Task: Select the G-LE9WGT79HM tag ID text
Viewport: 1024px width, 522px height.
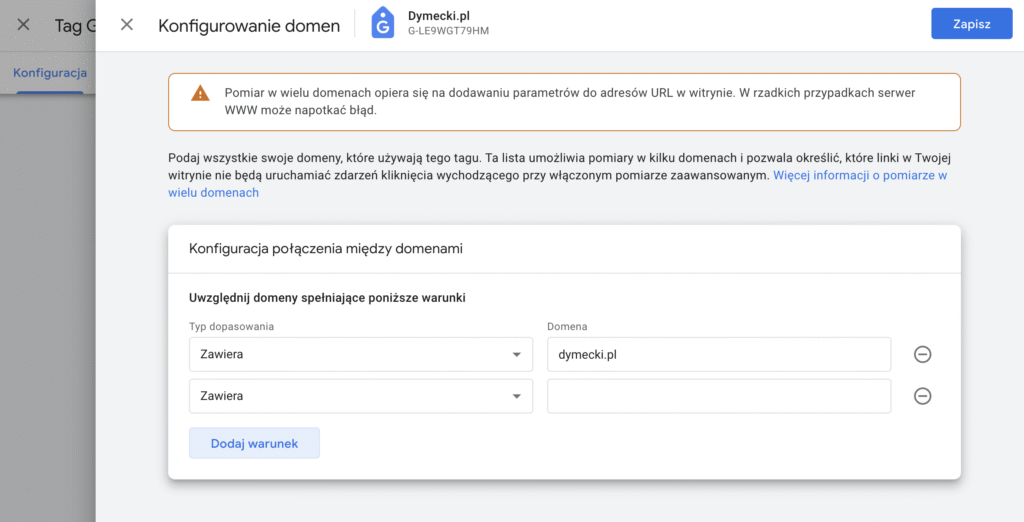Action: click(x=448, y=31)
